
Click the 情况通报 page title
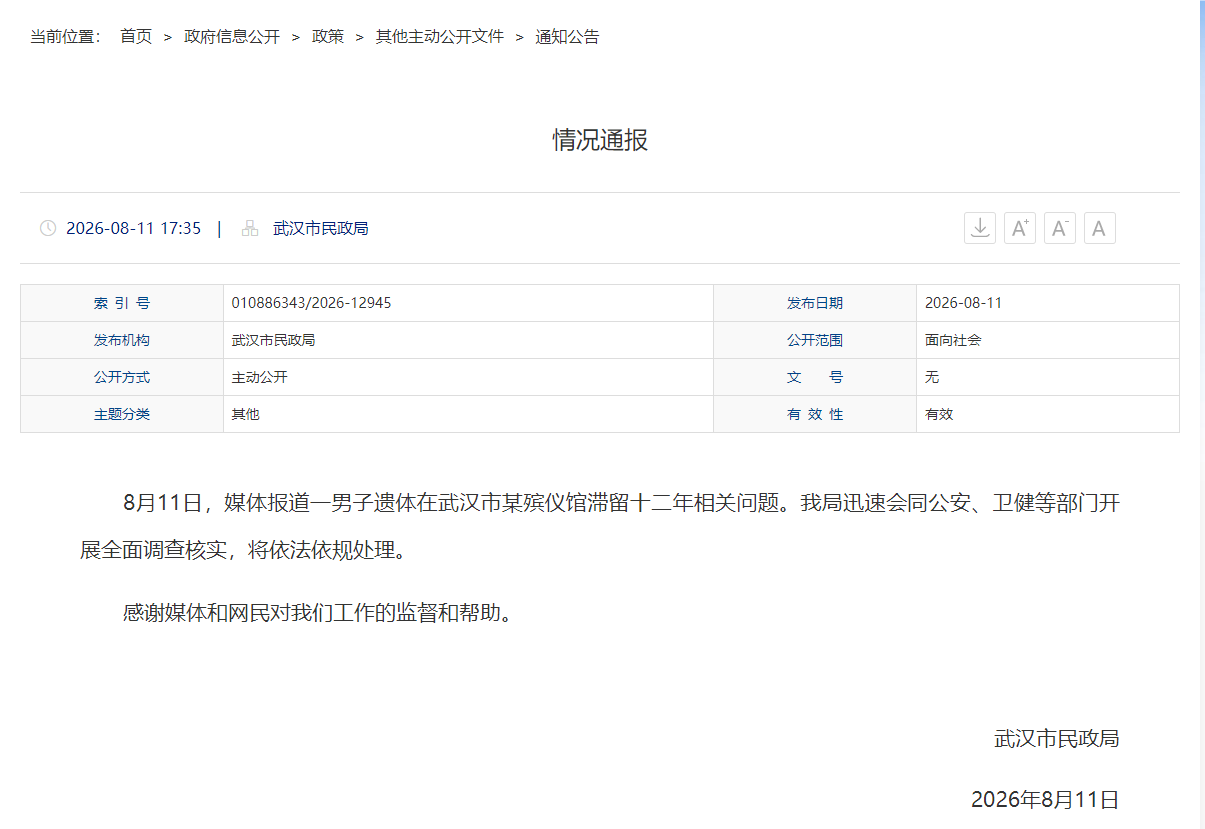[x=600, y=140]
